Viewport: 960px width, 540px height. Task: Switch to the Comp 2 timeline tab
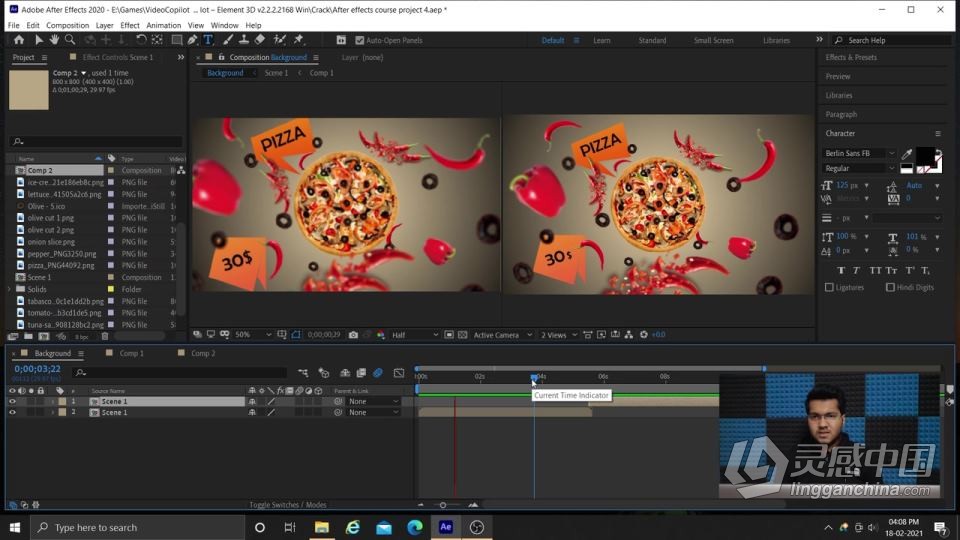[x=203, y=353]
